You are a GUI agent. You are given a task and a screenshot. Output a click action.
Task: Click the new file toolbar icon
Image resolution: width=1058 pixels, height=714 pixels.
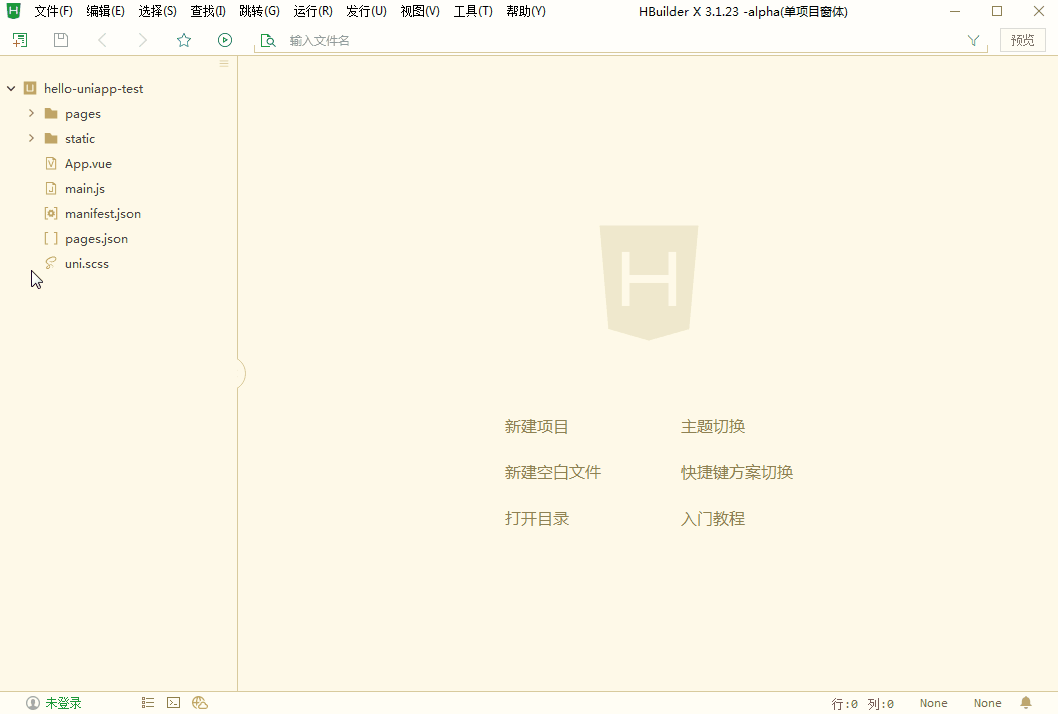(20, 40)
